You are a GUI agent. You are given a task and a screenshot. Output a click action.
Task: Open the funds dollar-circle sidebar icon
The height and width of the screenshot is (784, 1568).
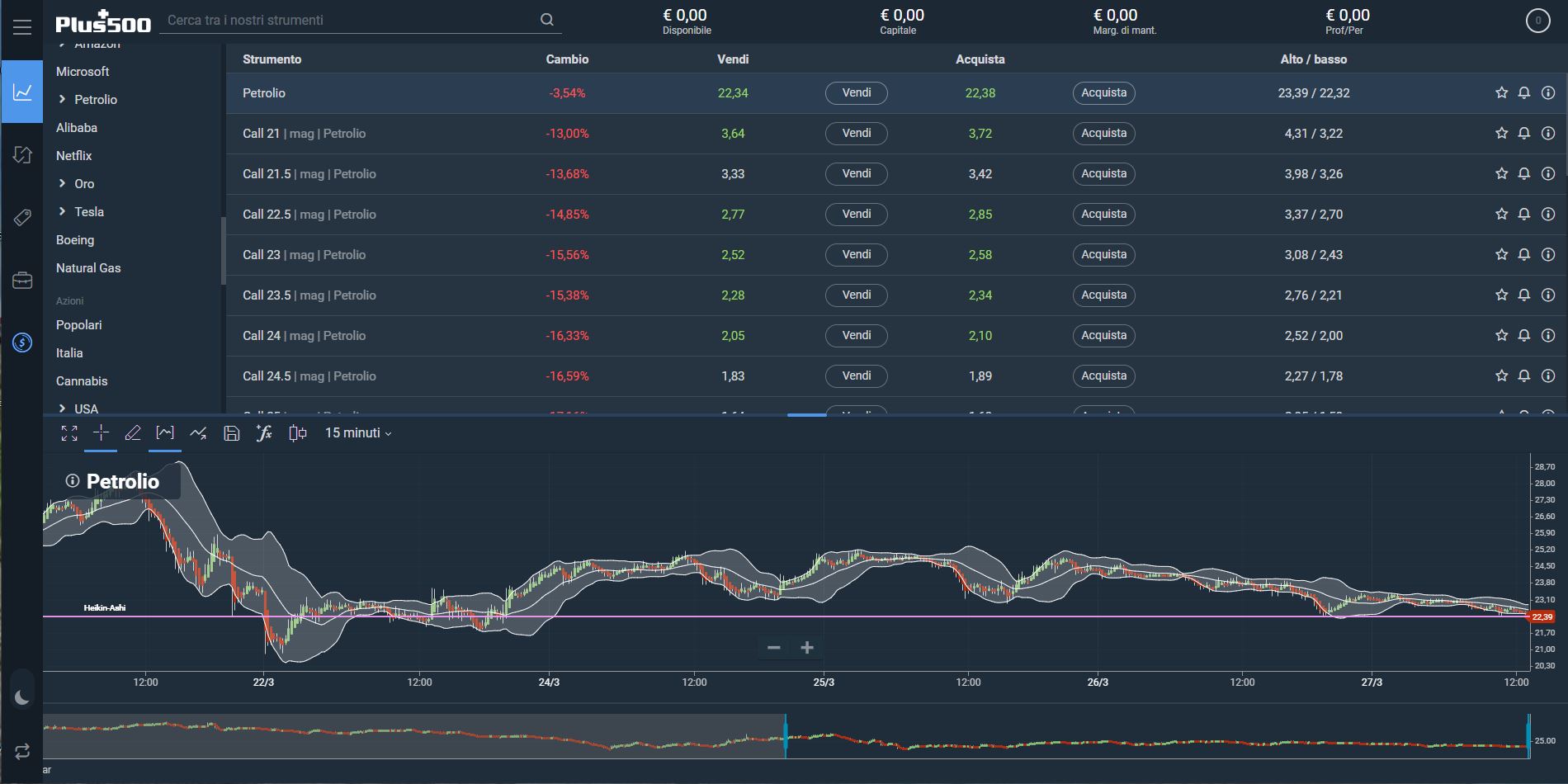click(x=22, y=342)
